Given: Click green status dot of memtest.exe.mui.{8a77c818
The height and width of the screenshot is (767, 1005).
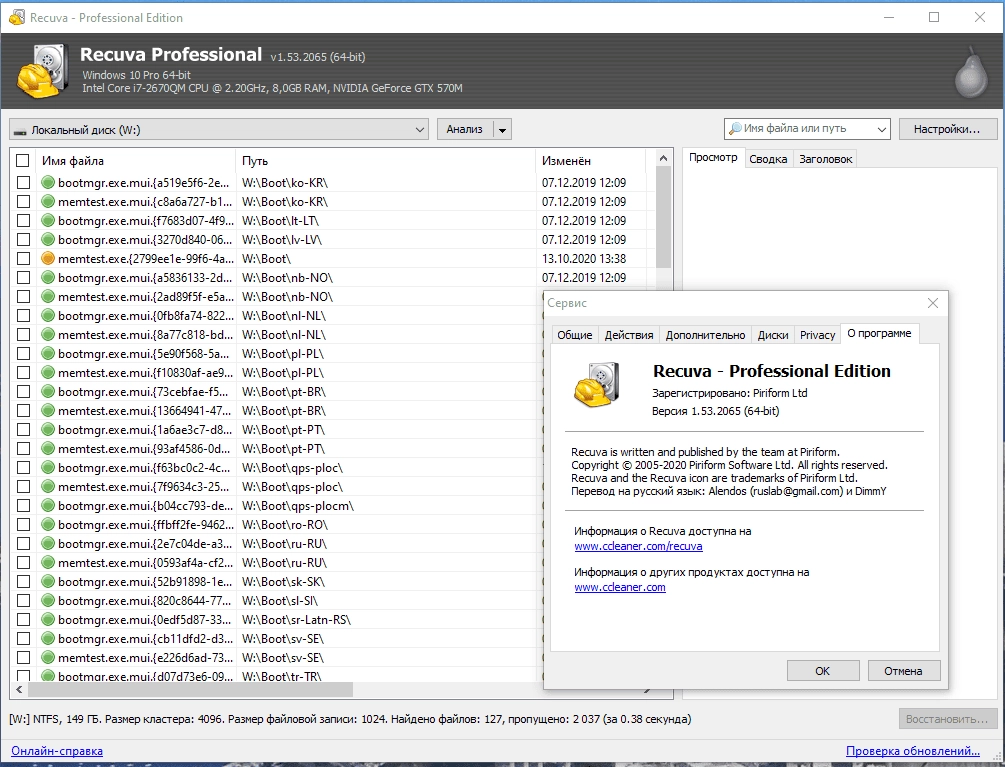Looking at the screenshot, I should [x=47, y=334].
